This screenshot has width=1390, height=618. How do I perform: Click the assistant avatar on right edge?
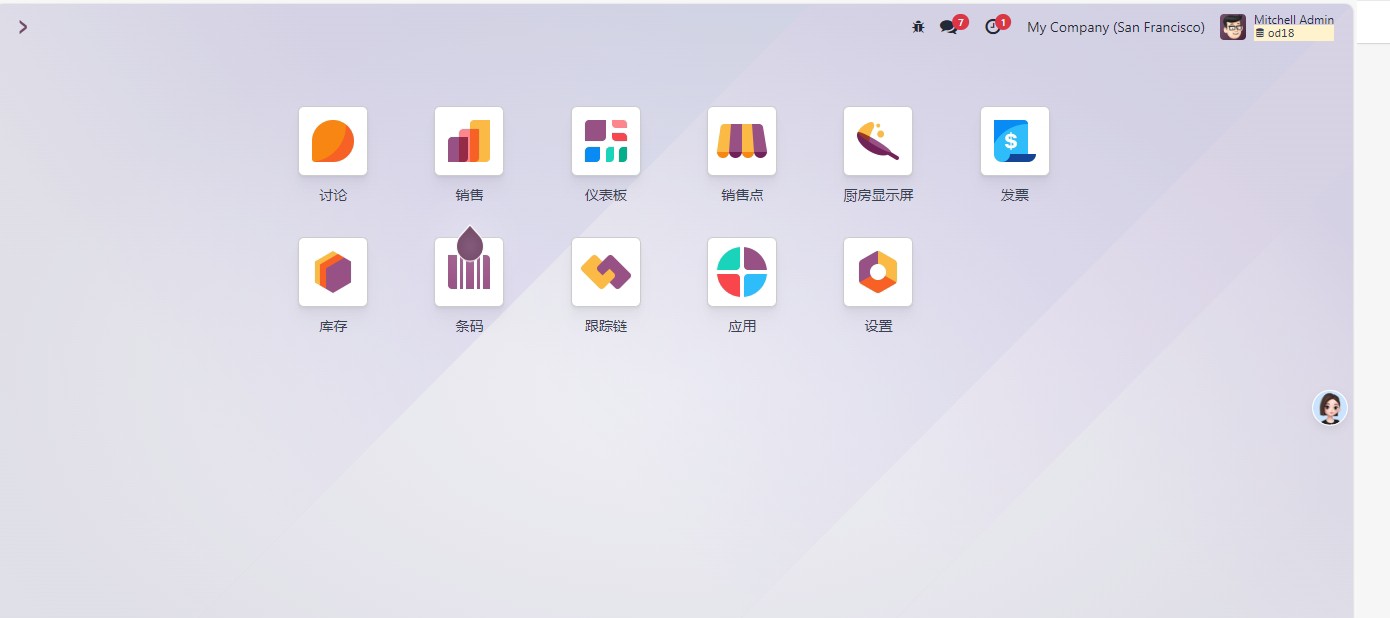pos(1330,407)
